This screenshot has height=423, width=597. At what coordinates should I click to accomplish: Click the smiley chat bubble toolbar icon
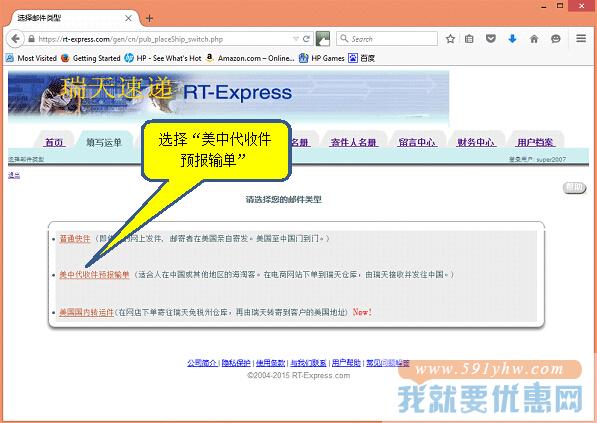click(x=556, y=39)
